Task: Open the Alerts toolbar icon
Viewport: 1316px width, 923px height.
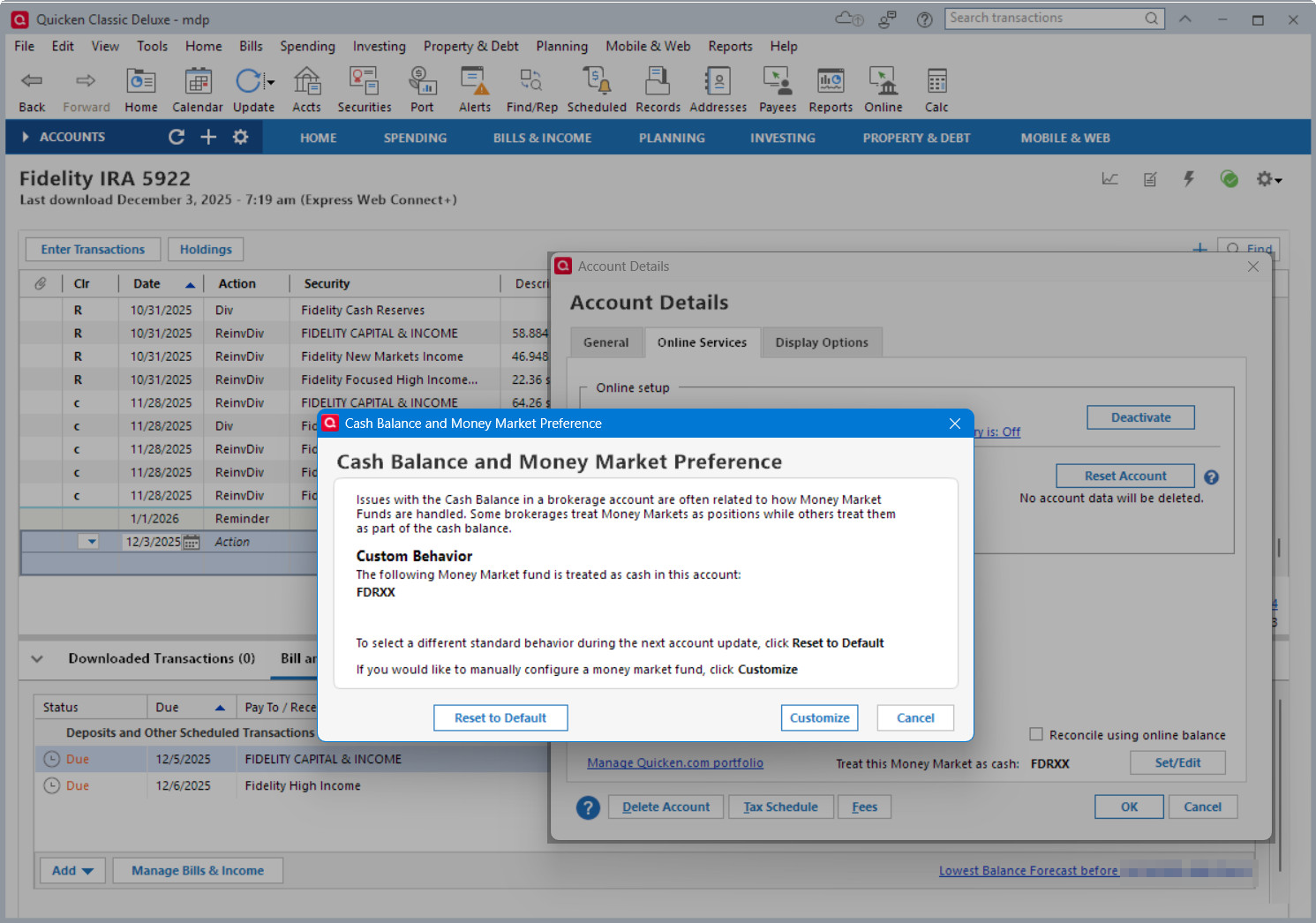Action: (x=475, y=81)
